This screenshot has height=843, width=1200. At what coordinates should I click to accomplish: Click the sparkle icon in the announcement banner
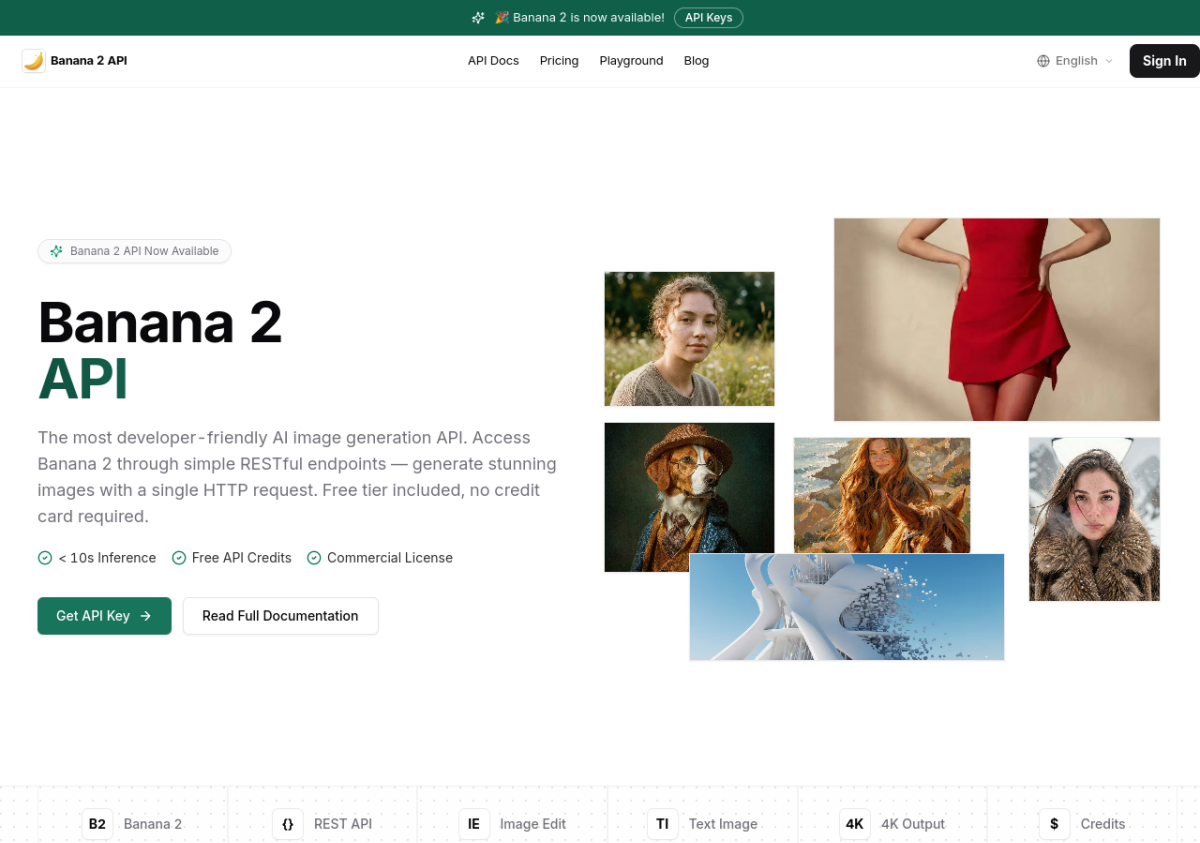click(478, 18)
